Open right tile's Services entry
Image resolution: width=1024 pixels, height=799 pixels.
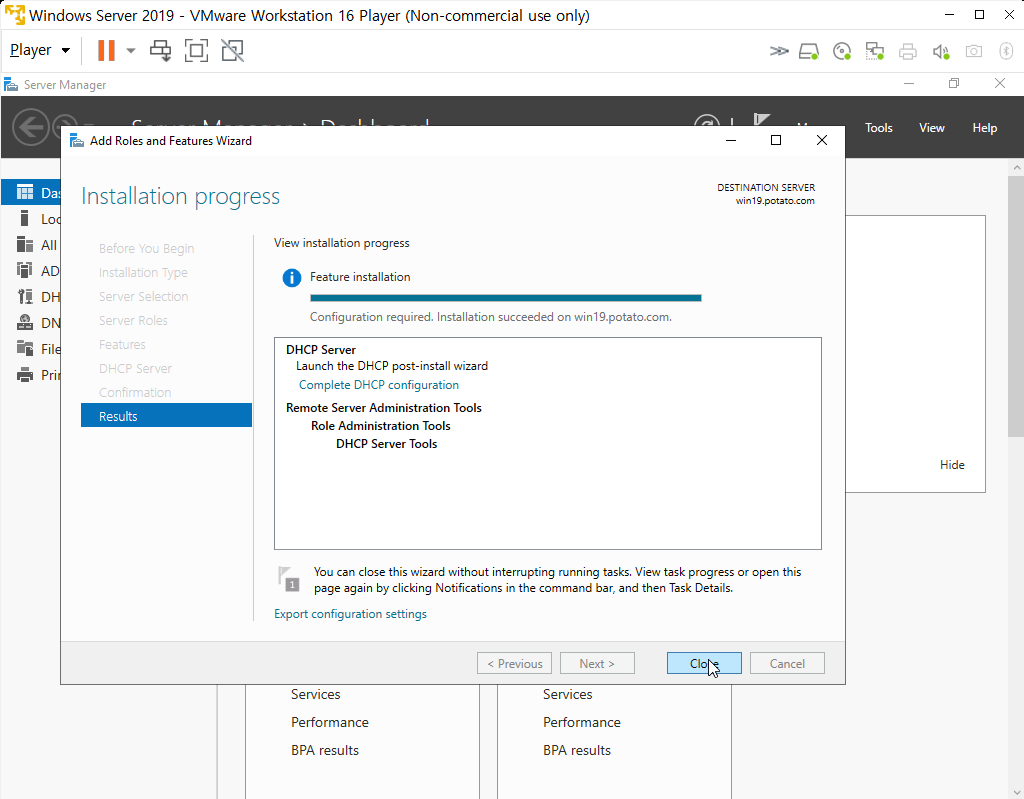pyautogui.click(x=568, y=694)
